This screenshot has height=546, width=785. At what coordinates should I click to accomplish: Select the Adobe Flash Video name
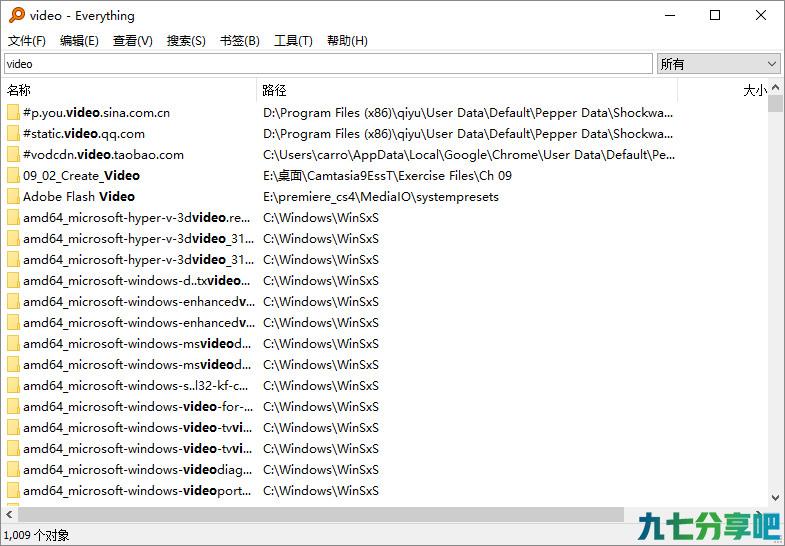point(79,197)
